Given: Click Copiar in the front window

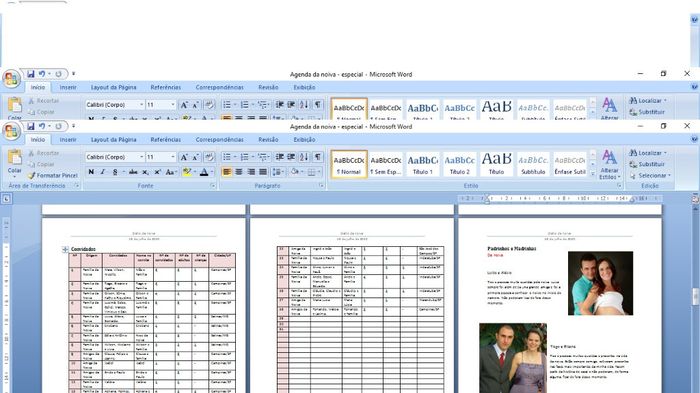Looking at the screenshot, I should pyautogui.click(x=41, y=164).
